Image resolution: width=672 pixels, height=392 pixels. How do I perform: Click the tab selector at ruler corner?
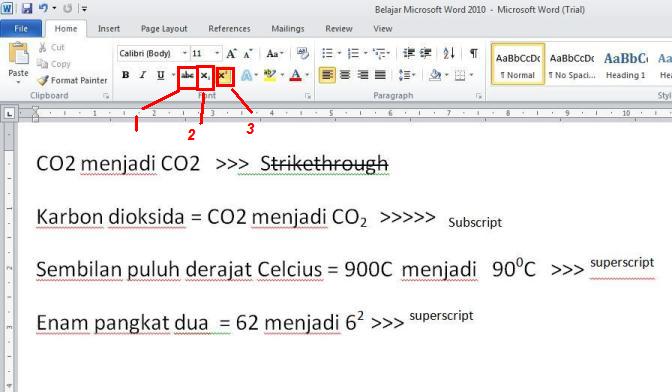pyautogui.click(x=9, y=114)
